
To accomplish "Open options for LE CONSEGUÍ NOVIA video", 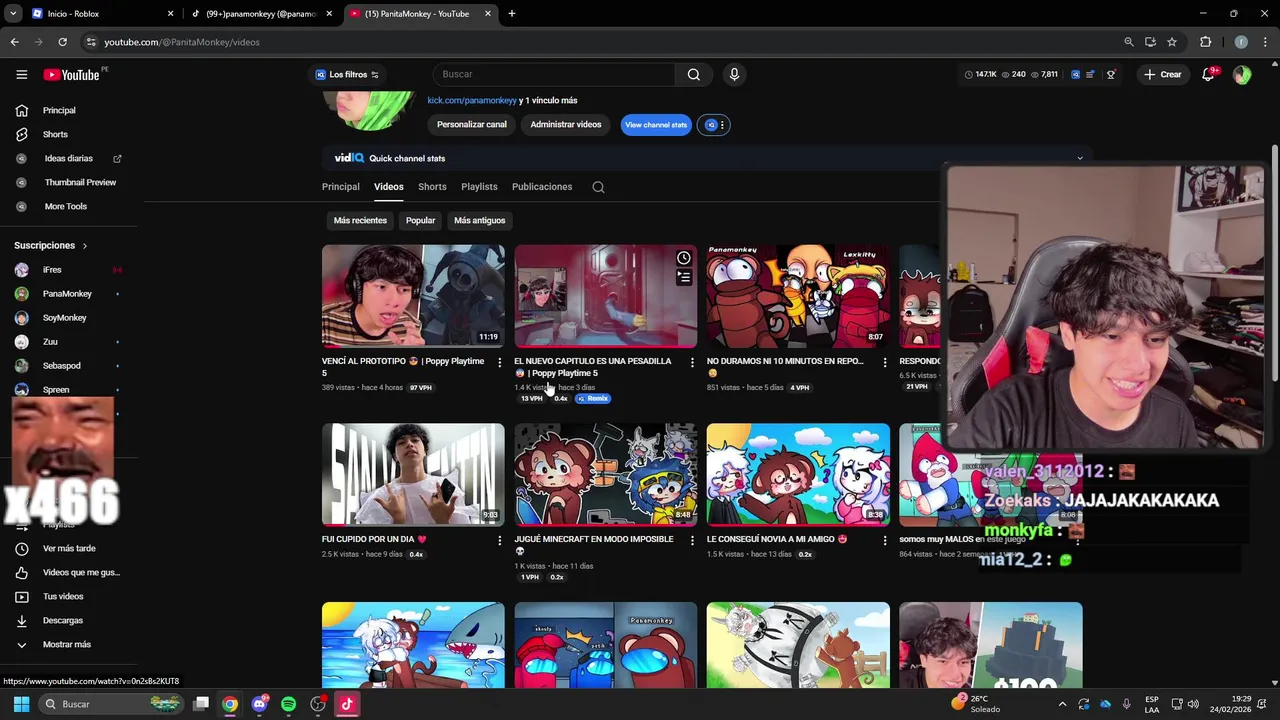I will (x=884, y=540).
